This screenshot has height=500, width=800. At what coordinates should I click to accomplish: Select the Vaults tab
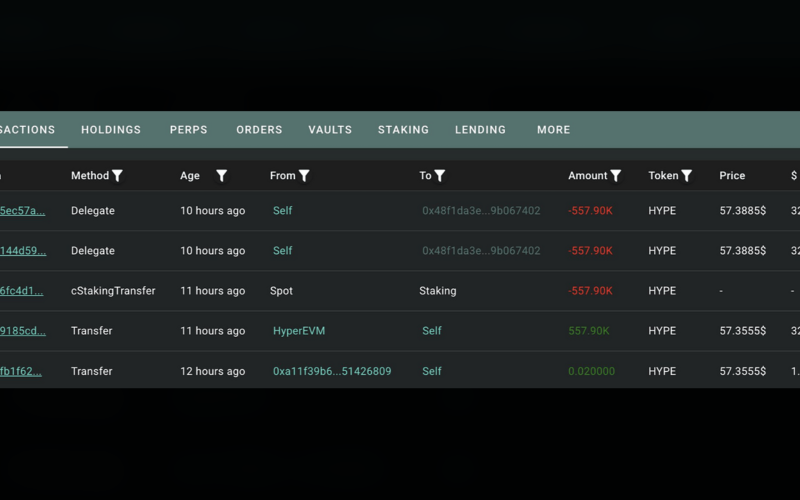[x=330, y=130]
